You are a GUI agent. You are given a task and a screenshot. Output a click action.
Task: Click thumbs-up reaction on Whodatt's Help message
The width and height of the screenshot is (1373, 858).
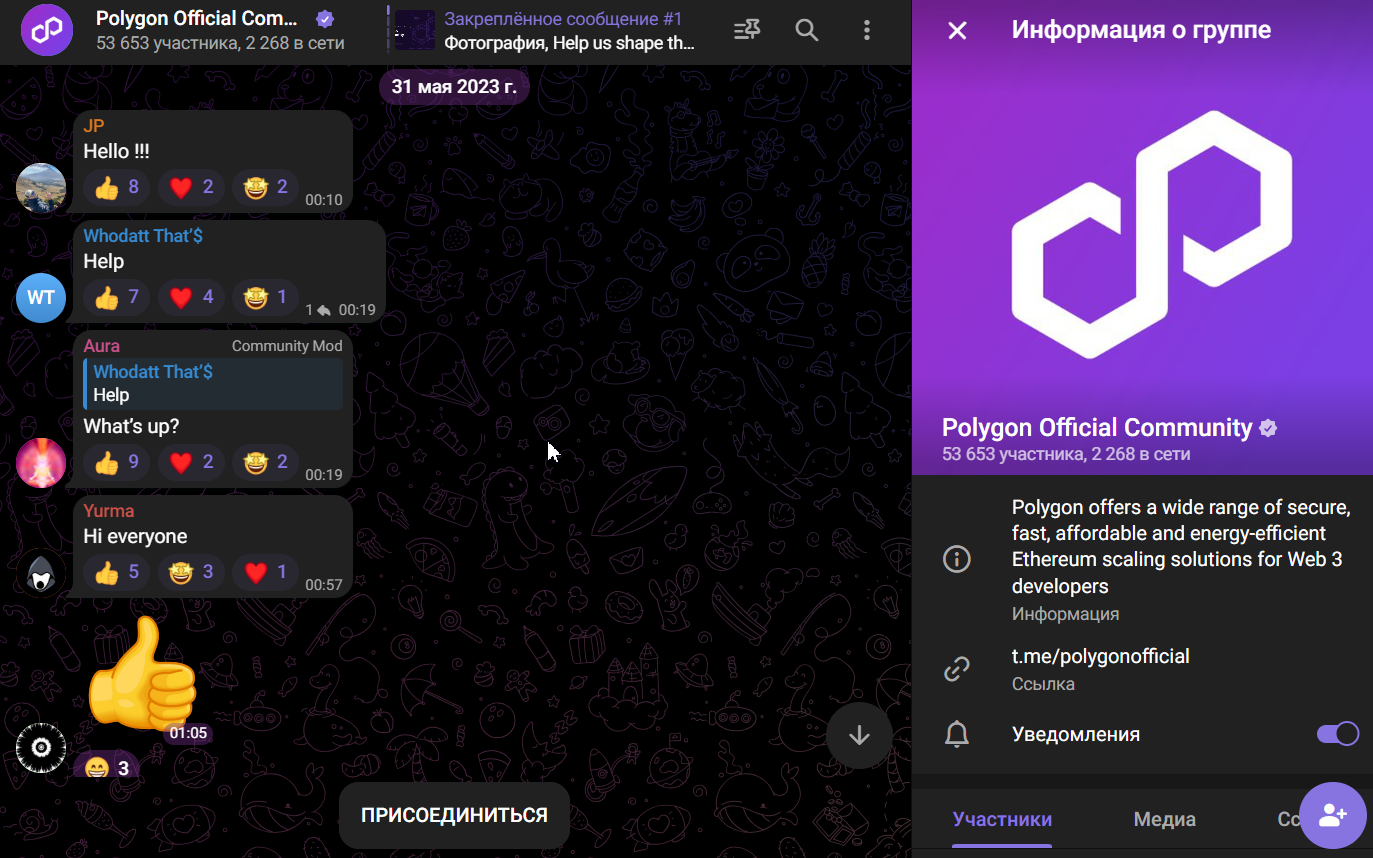[117, 297]
